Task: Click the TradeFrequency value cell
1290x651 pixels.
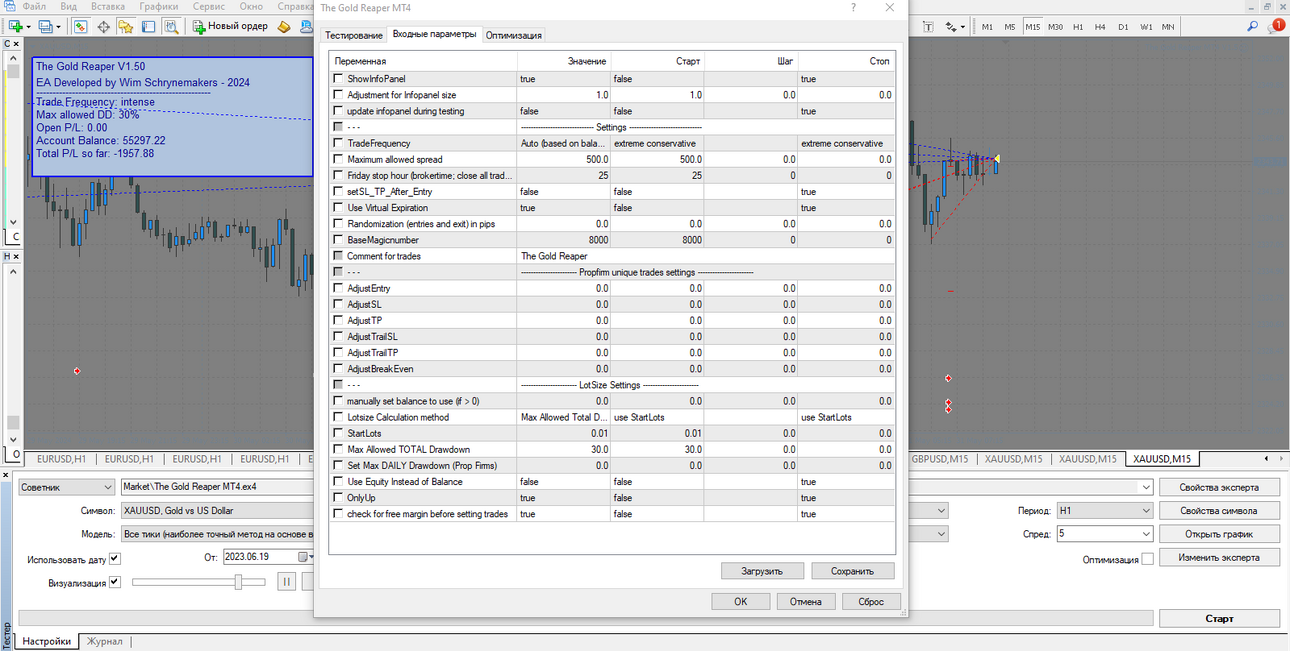Action: (x=563, y=143)
